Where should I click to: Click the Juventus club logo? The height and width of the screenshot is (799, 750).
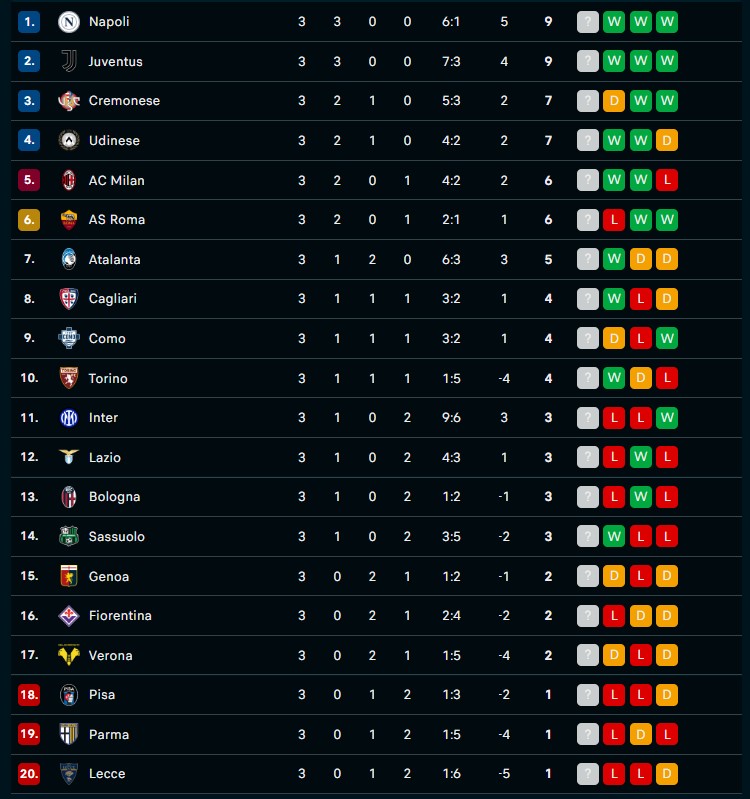pyautogui.click(x=69, y=61)
